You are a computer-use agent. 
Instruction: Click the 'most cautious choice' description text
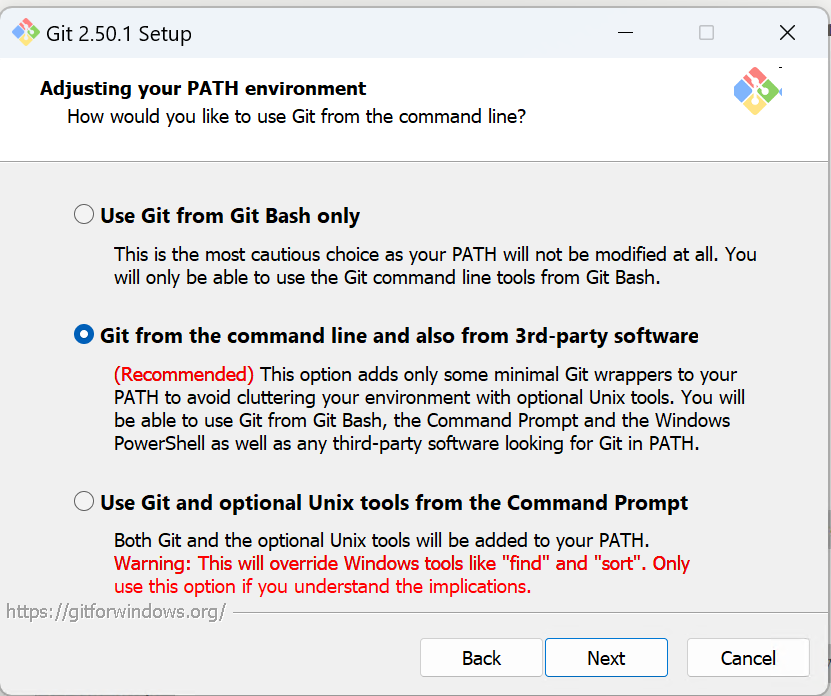click(435, 266)
